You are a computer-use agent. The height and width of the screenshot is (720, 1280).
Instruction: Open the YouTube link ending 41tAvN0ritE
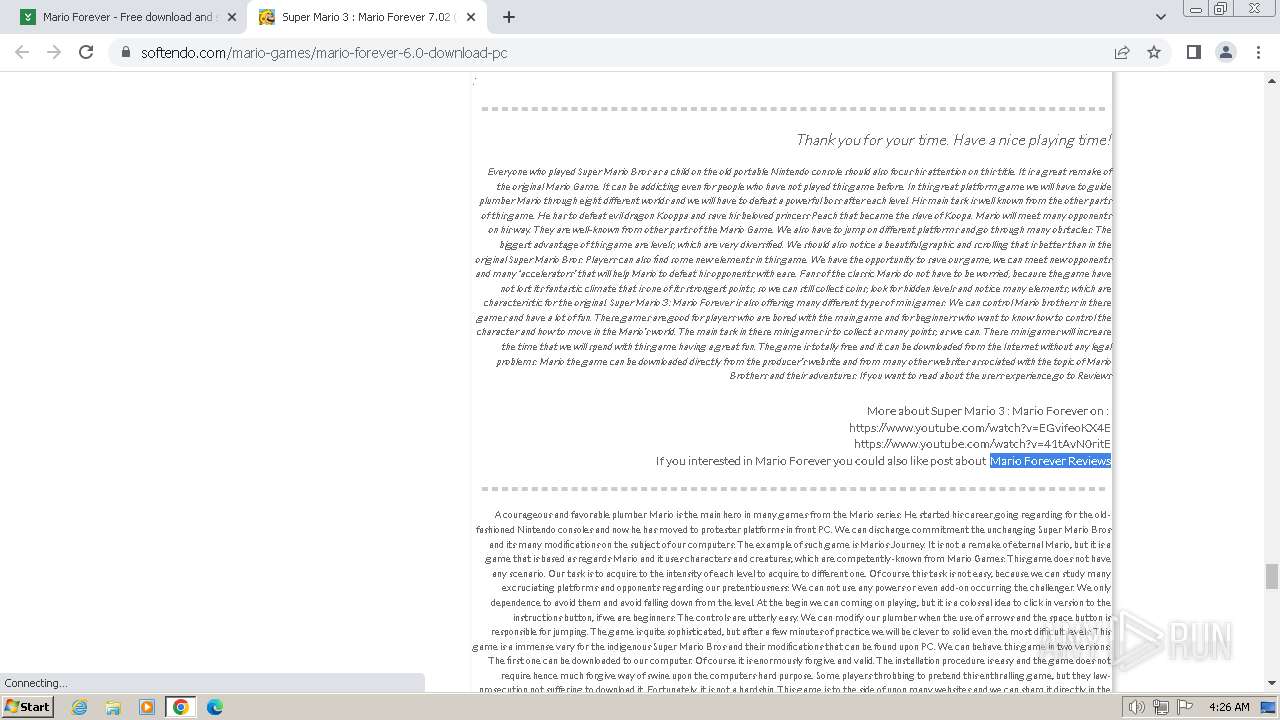tap(982, 444)
